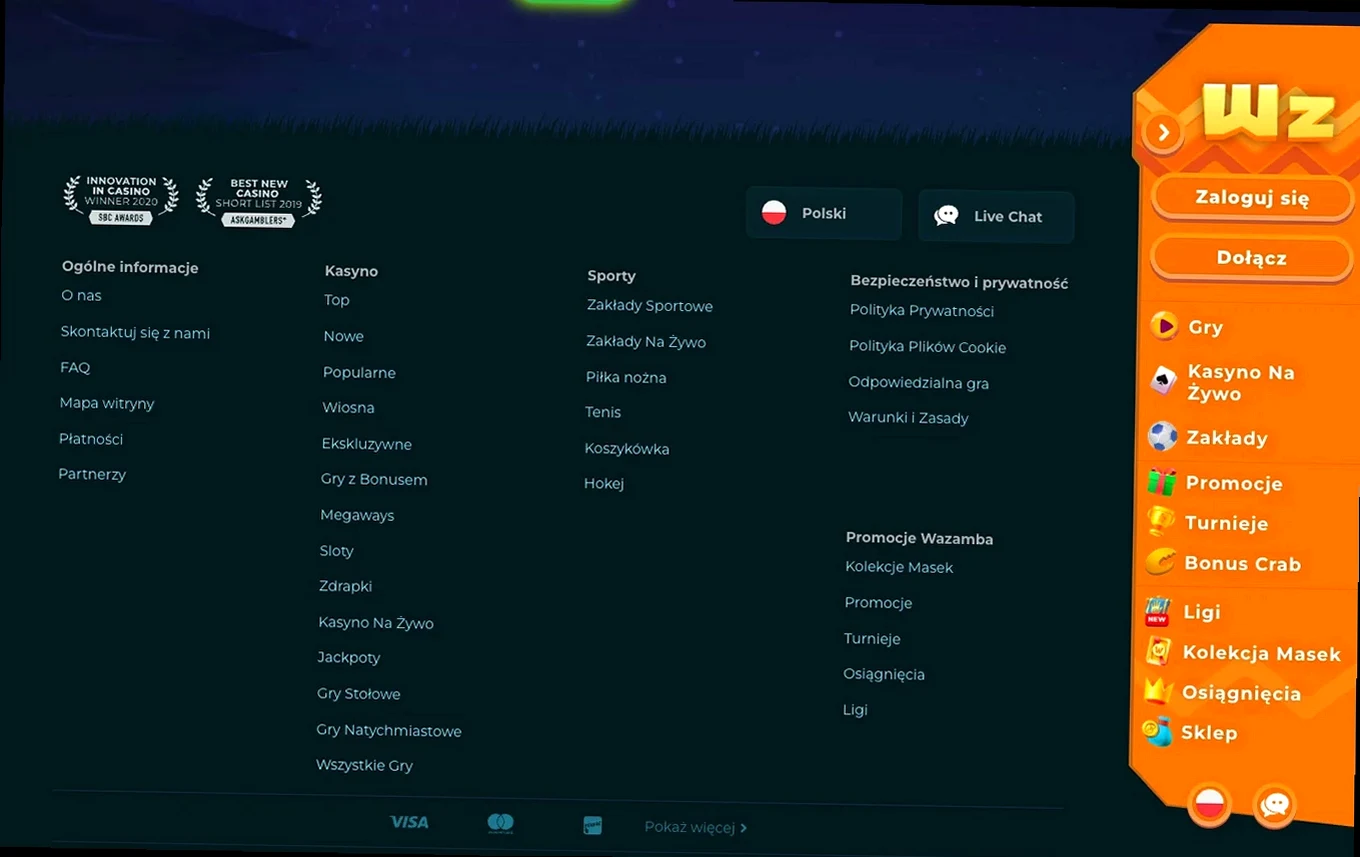The width and height of the screenshot is (1360, 857).
Task: Open Gry z Bonusem link
Action: [374, 479]
